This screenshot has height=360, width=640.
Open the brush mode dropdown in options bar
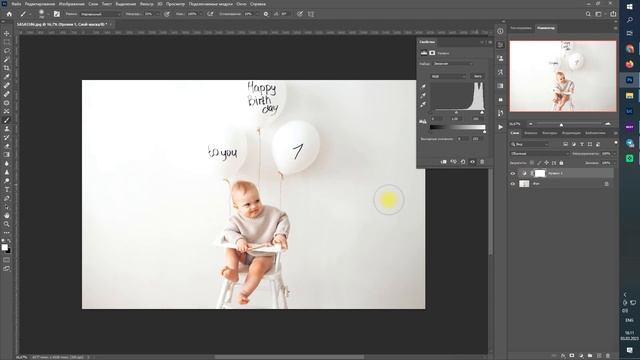100,14
